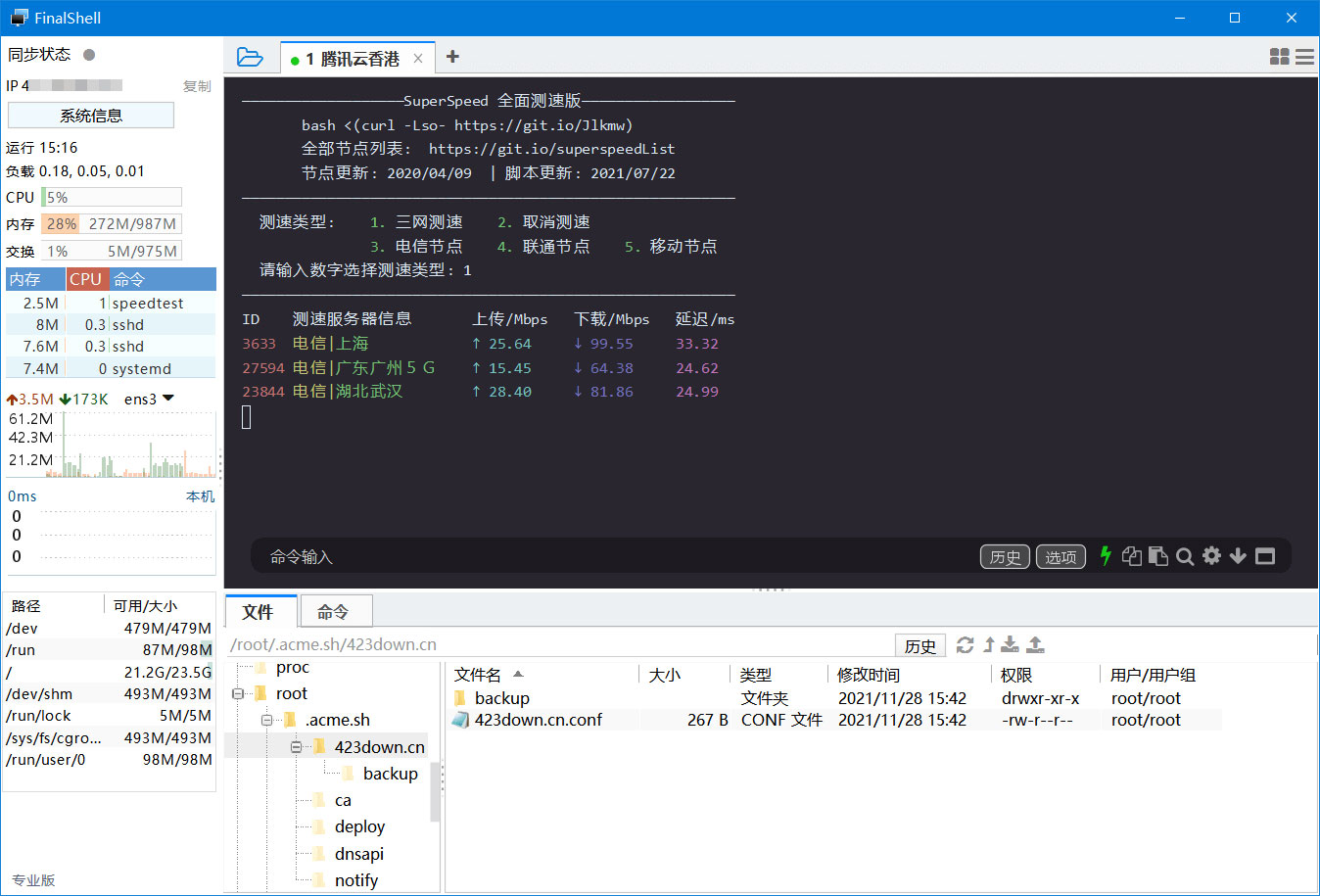Click the green lightning connection icon
The image size is (1320, 896).
click(1105, 555)
